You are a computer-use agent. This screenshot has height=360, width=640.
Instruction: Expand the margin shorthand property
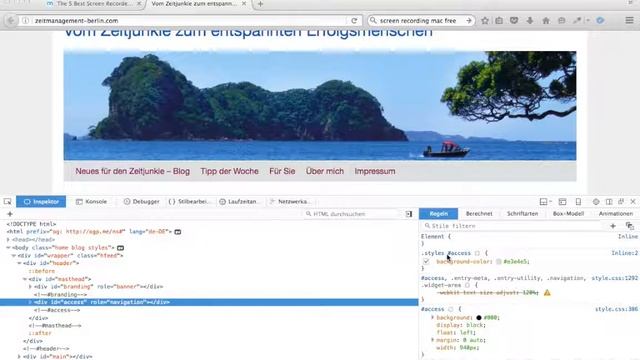432,340
